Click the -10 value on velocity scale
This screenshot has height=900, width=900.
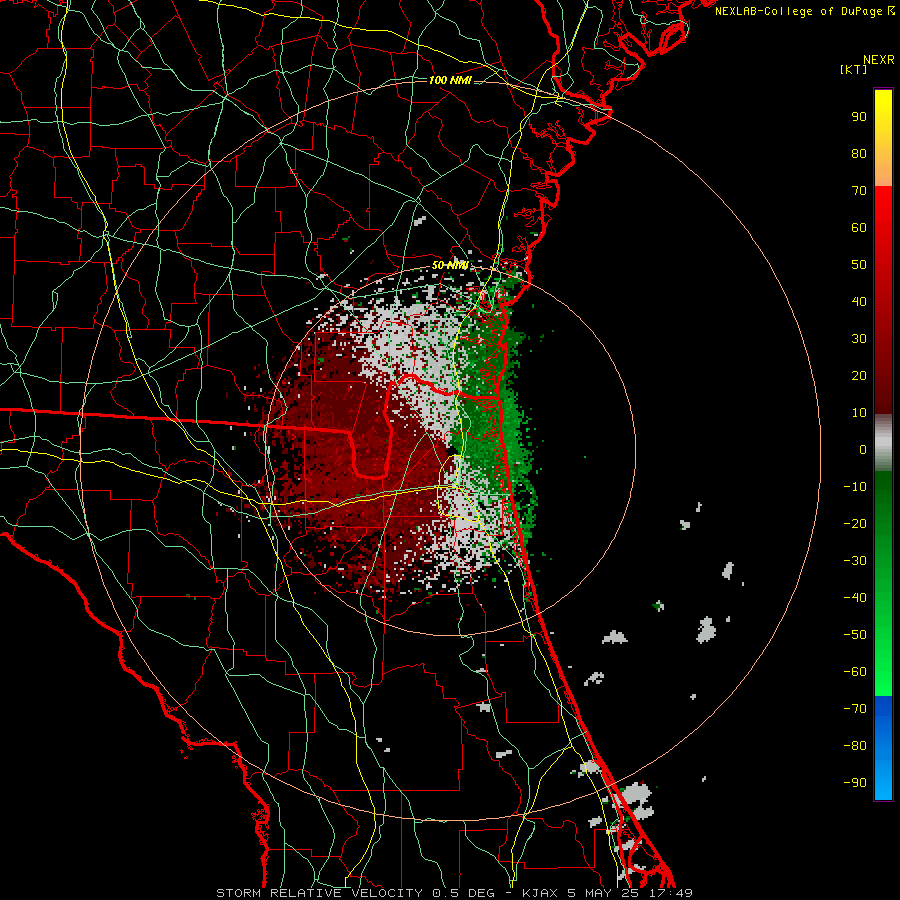pos(855,487)
